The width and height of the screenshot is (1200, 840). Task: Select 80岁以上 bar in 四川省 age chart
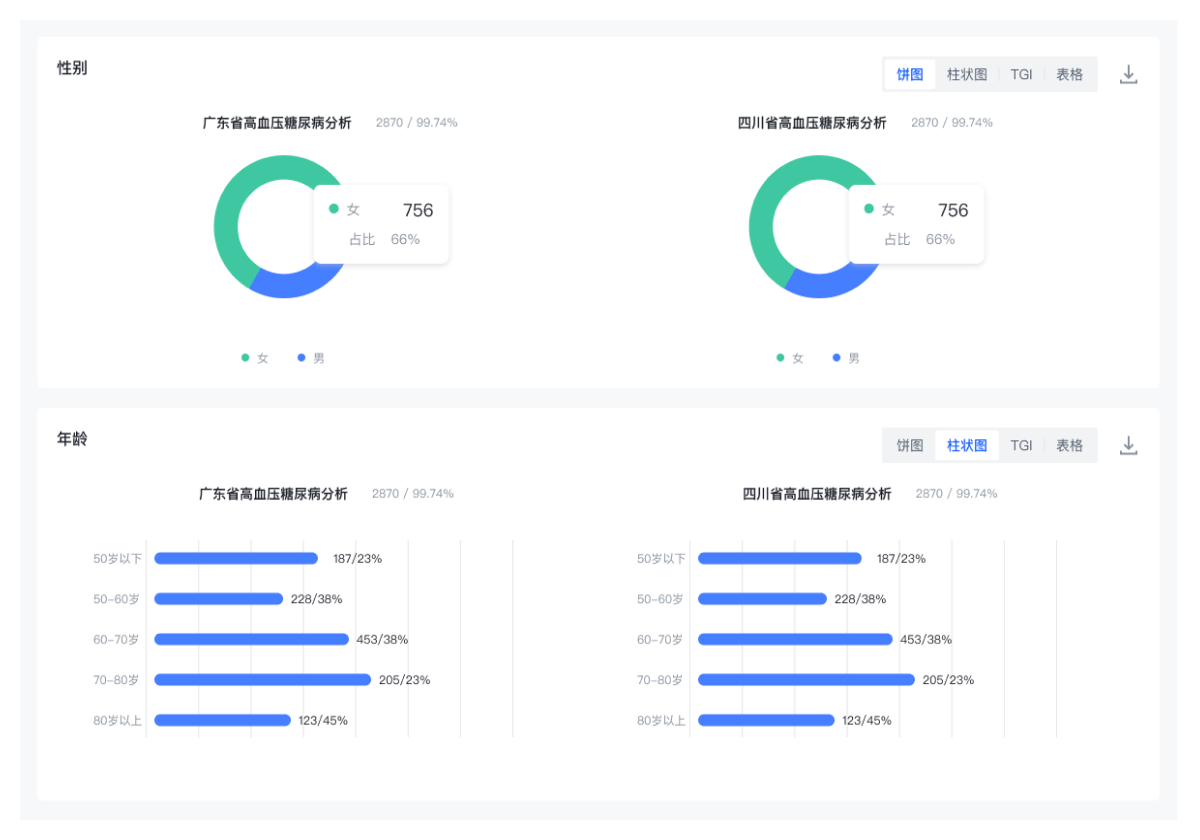(766, 720)
